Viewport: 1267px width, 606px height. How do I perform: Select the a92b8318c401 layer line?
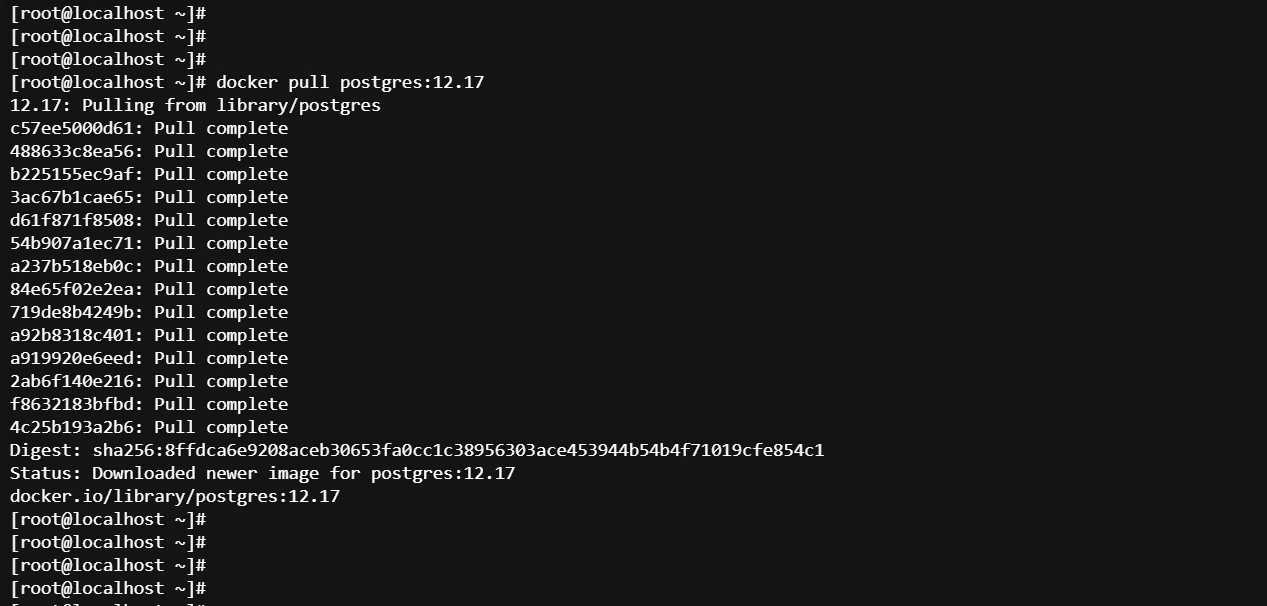click(x=149, y=335)
